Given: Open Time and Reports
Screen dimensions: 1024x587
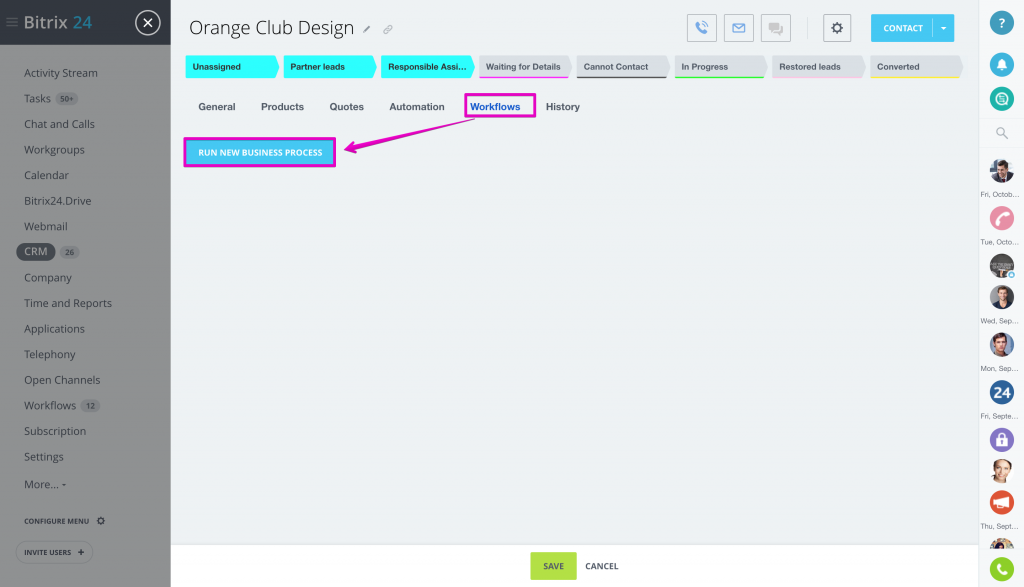Looking at the screenshot, I should tap(68, 303).
